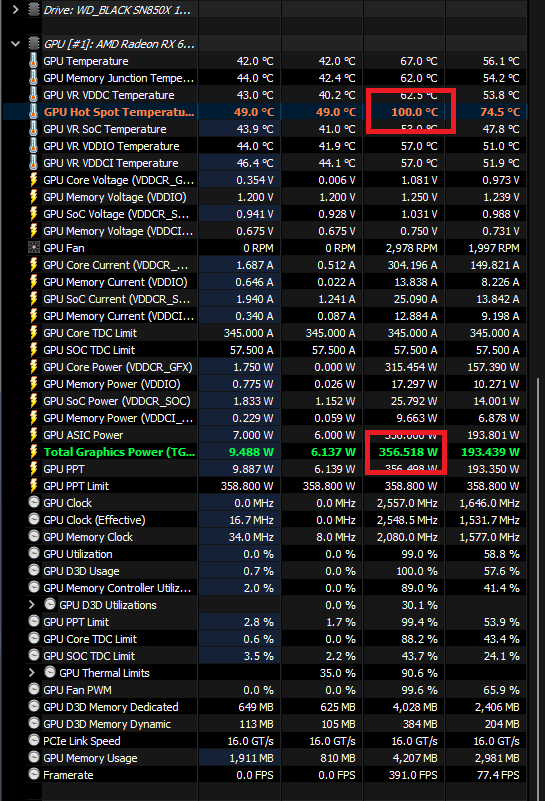Collapse the AMD Radeon RX GPU section
The height and width of the screenshot is (801, 545).
click(15, 44)
